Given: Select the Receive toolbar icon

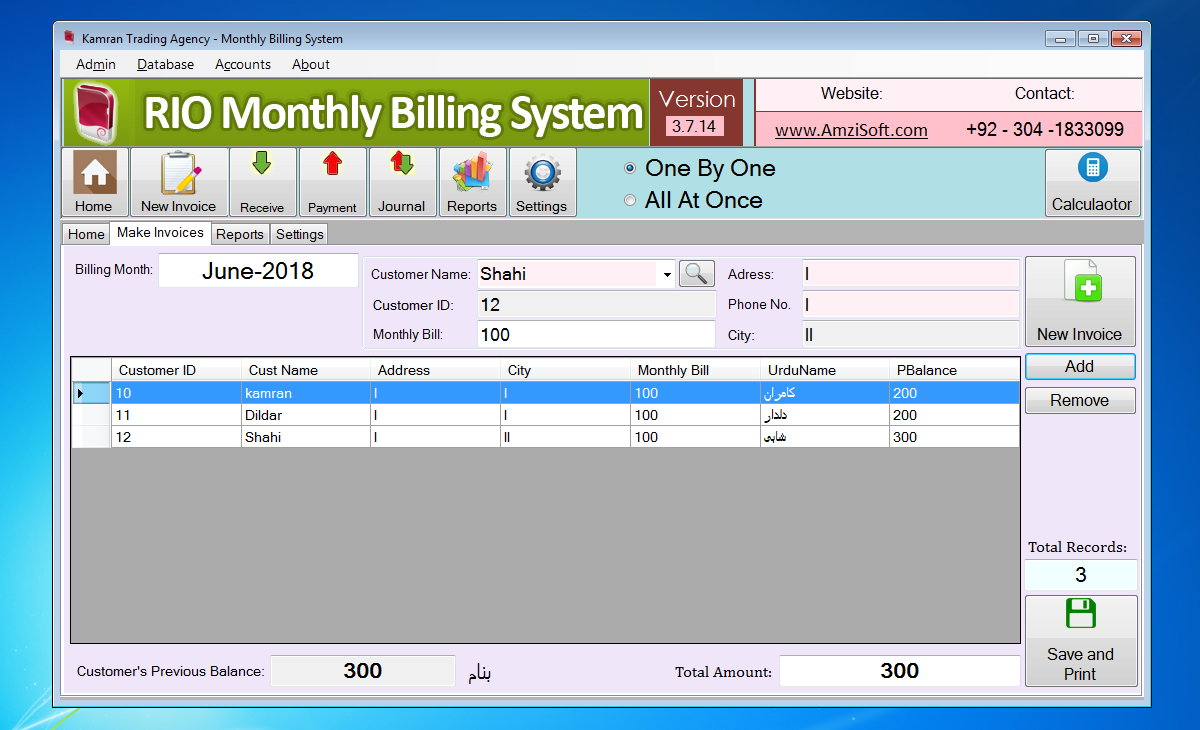Looking at the screenshot, I should point(262,180).
